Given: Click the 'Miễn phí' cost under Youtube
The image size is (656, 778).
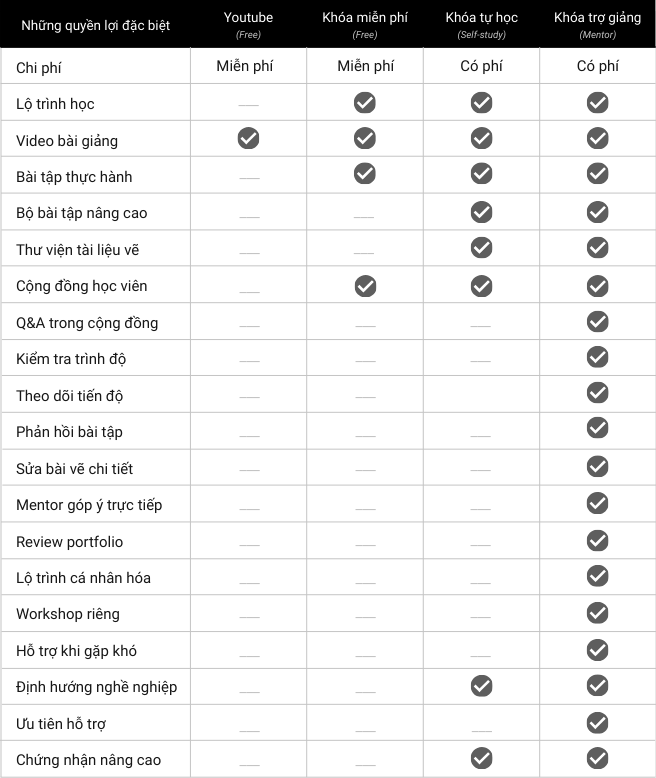Looking at the screenshot, I should point(245,66).
